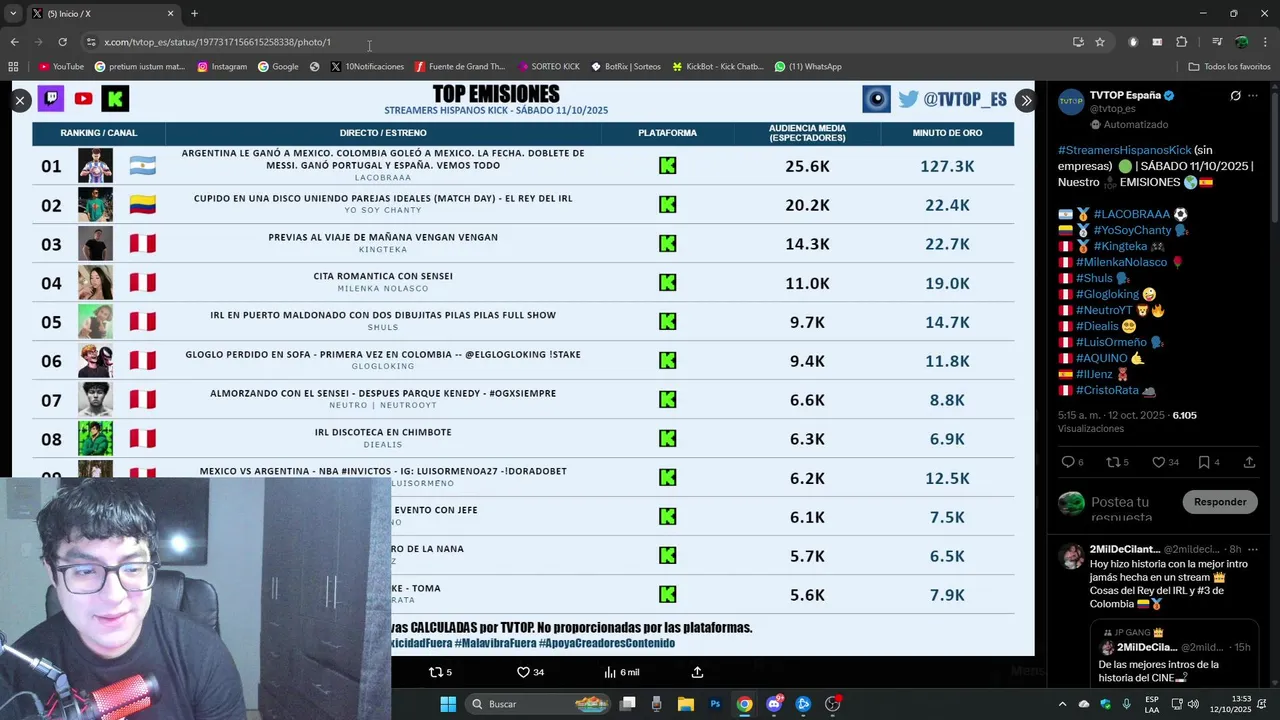Open Discord from the taskbar
This screenshot has height=720, width=1280.
point(774,704)
